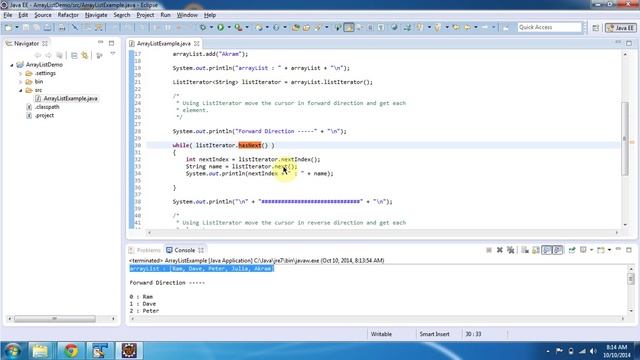Image resolution: width=640 pixels, height=360 pixels.
Task: Switch to the Problems tab
Action: 144,250
